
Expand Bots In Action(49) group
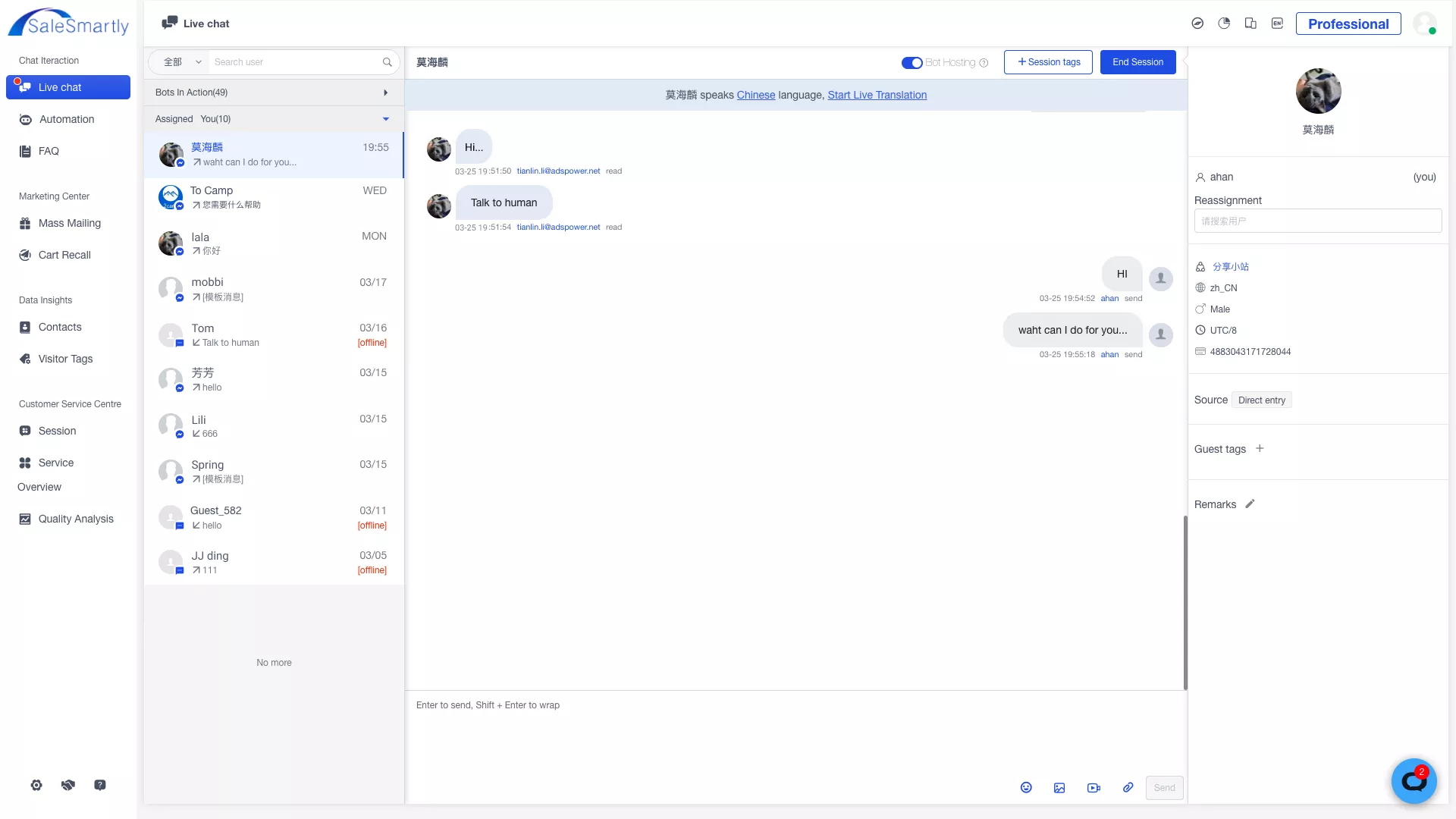point(273,93)
